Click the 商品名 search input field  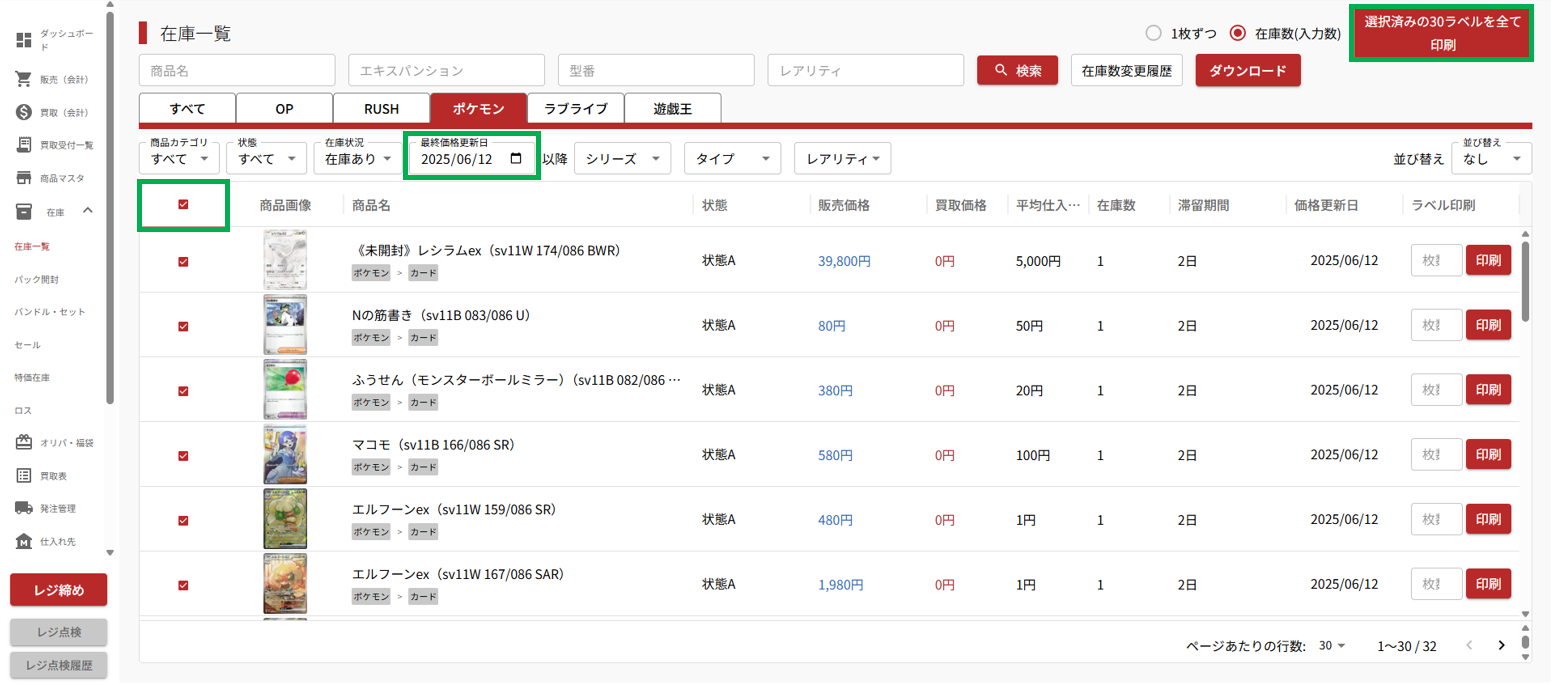point(238,71)
